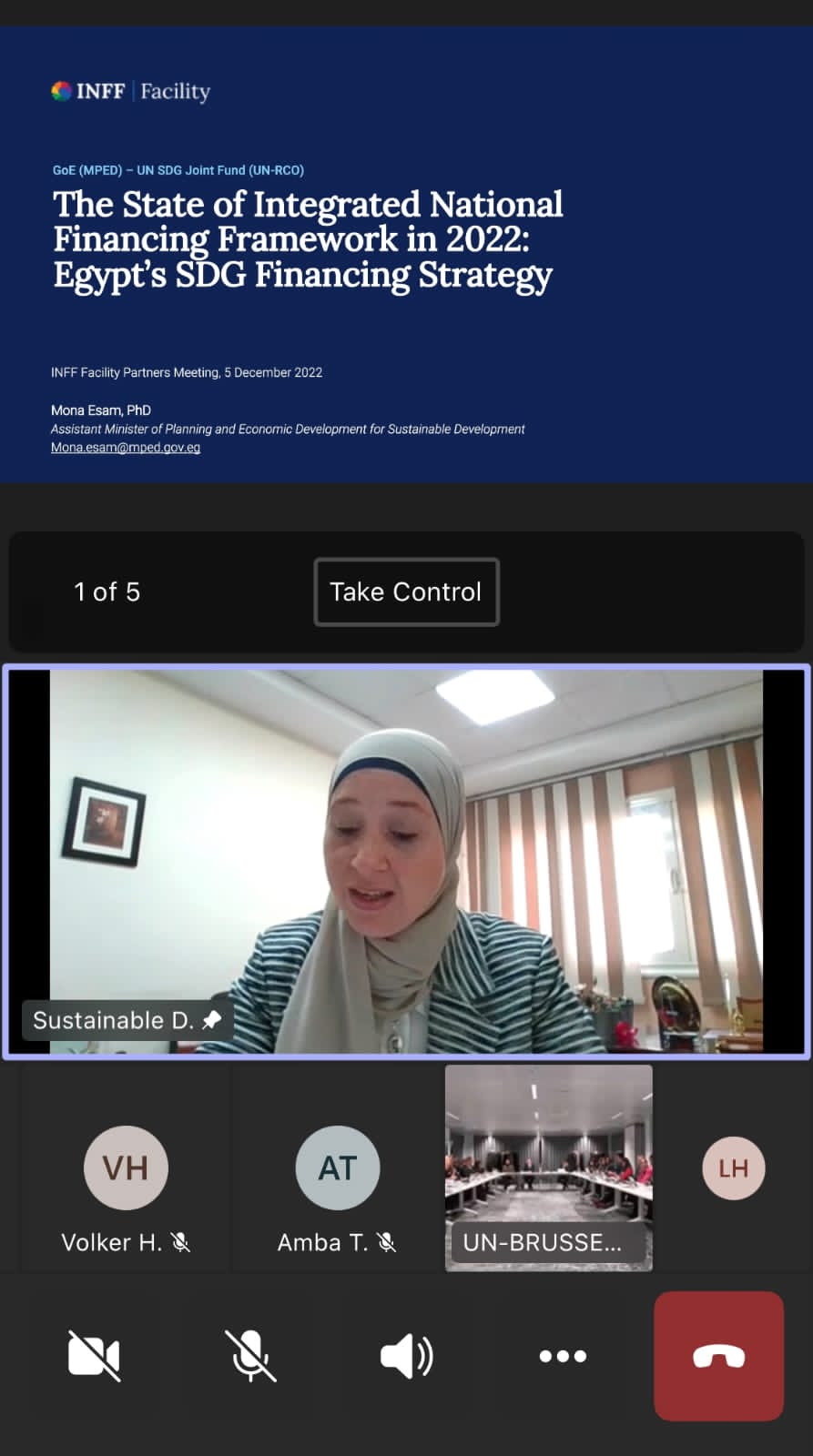Tap the INFF Facility logo on the slide
The image size is (813, 1456).
pyautogui.click(x=131, y=91)
